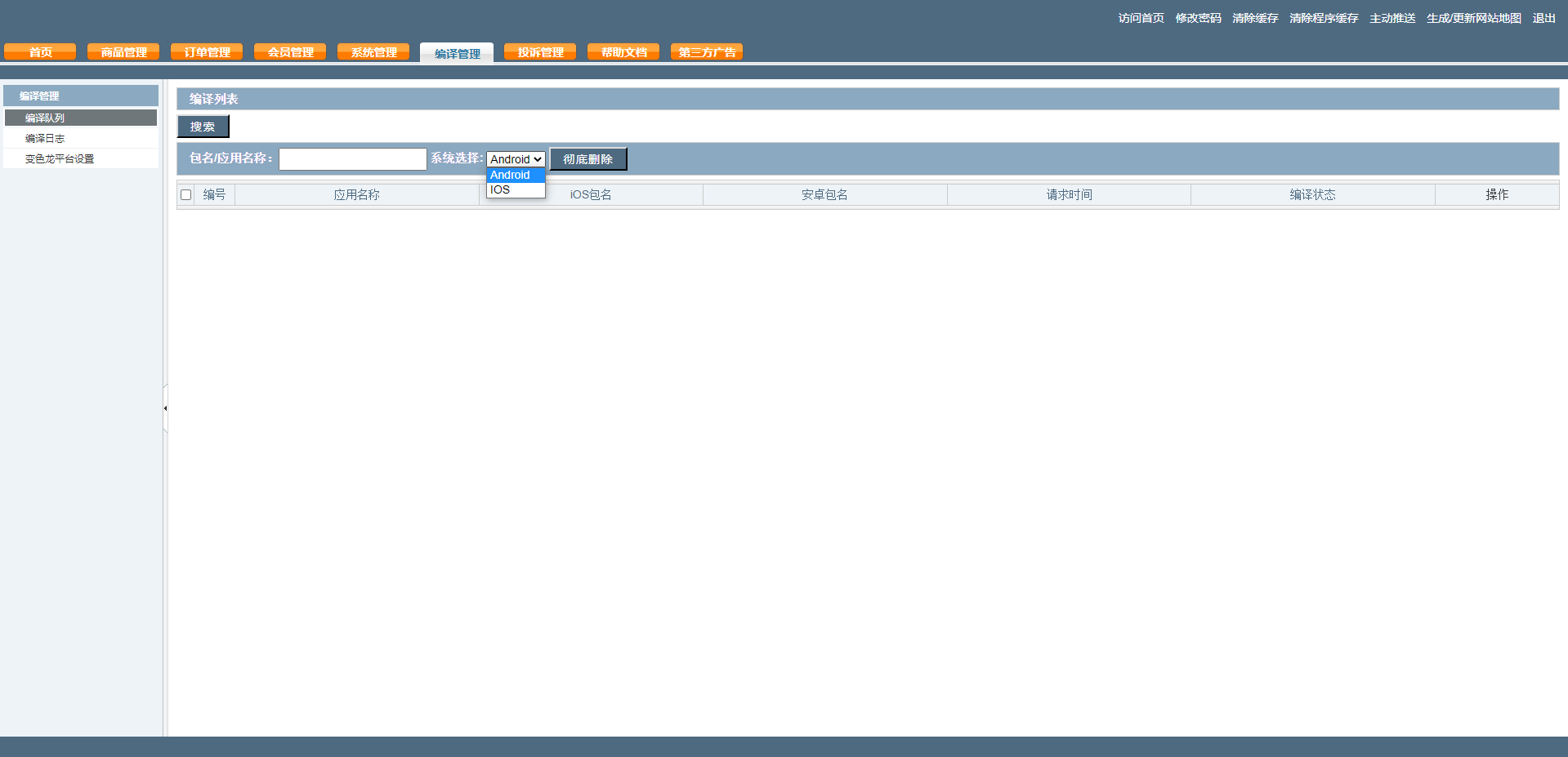Open the 投诉管理 tab
The image size is (1568, 757).
(x=540, y=52)
